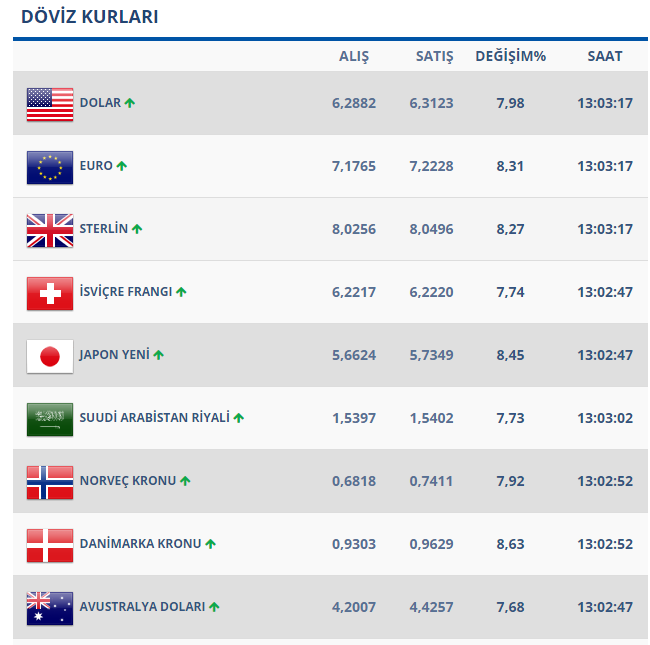
Task: Click the green up arrow beside DOLAR
Action: 130,103
